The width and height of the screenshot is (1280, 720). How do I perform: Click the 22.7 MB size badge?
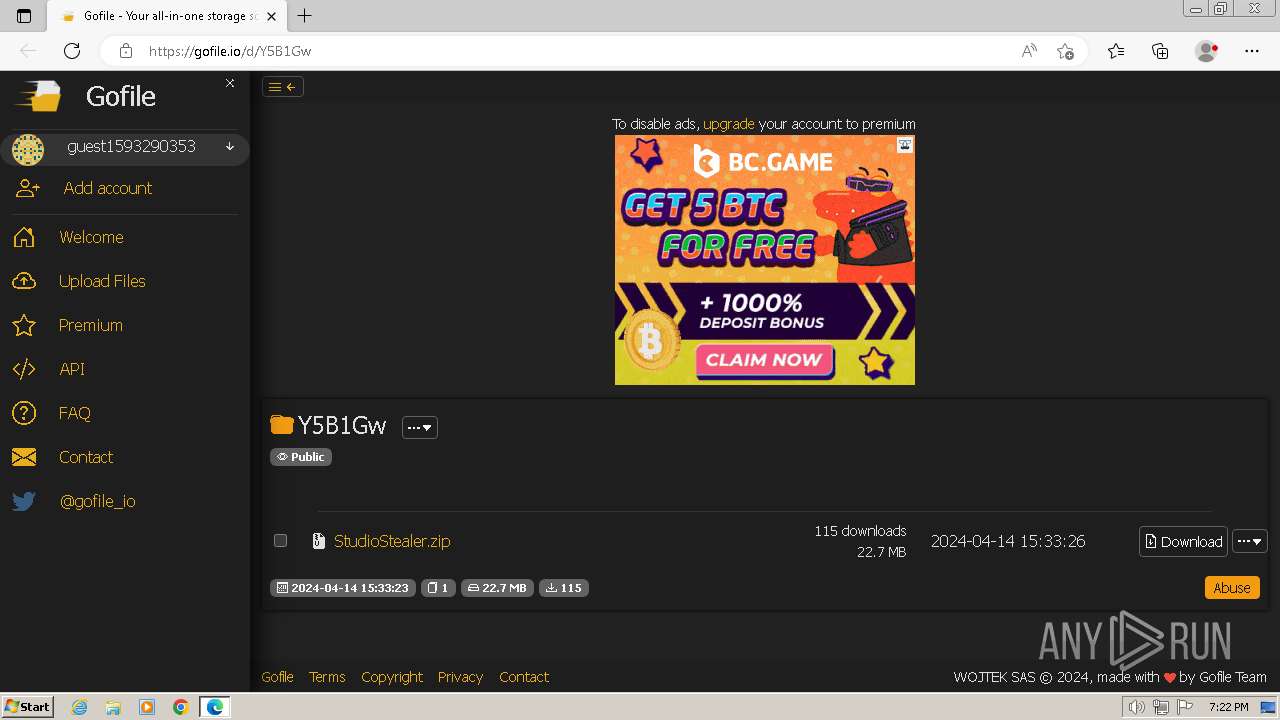(x=497, y=588)
